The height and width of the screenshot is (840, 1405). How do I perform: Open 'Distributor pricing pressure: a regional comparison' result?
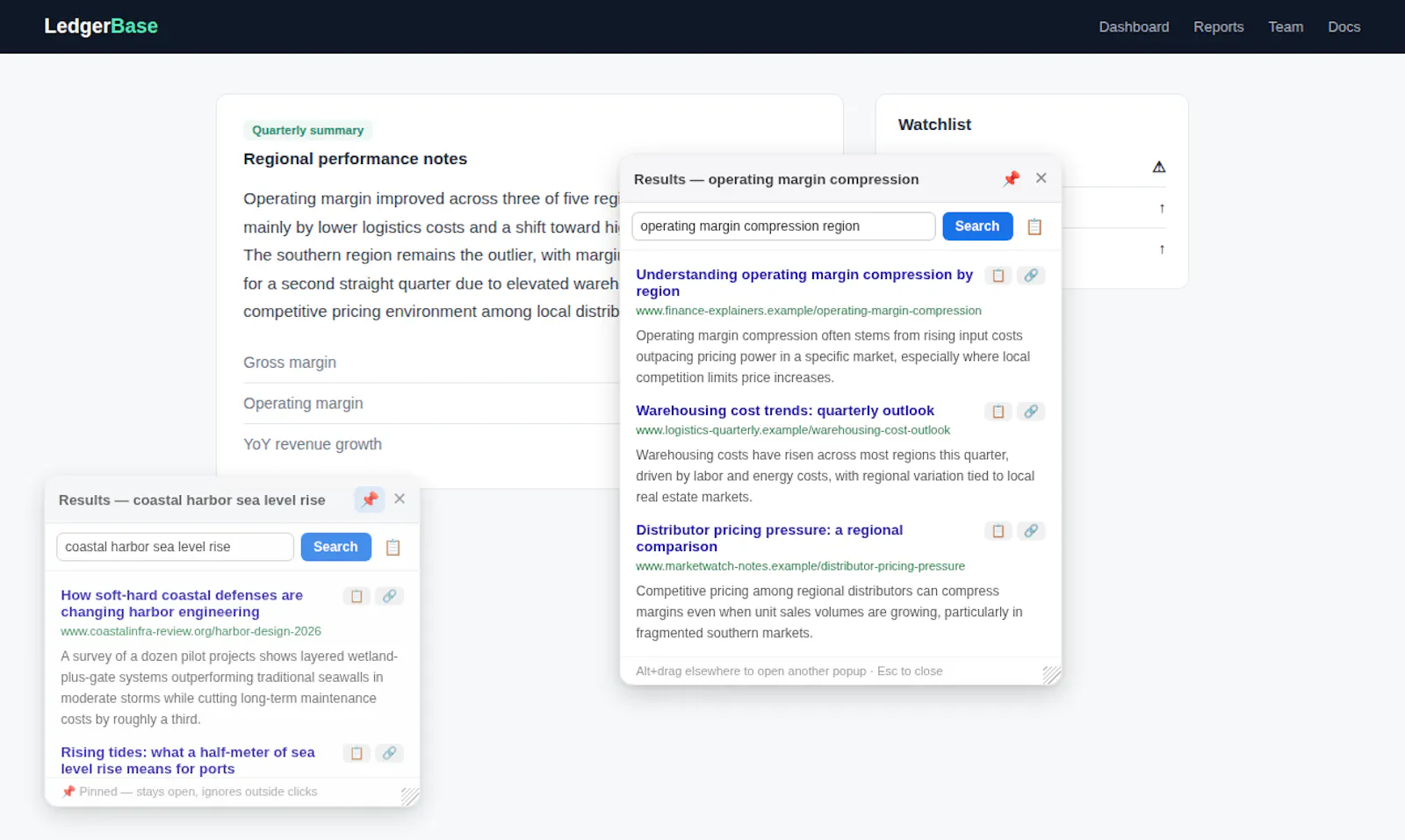(769, 538)
